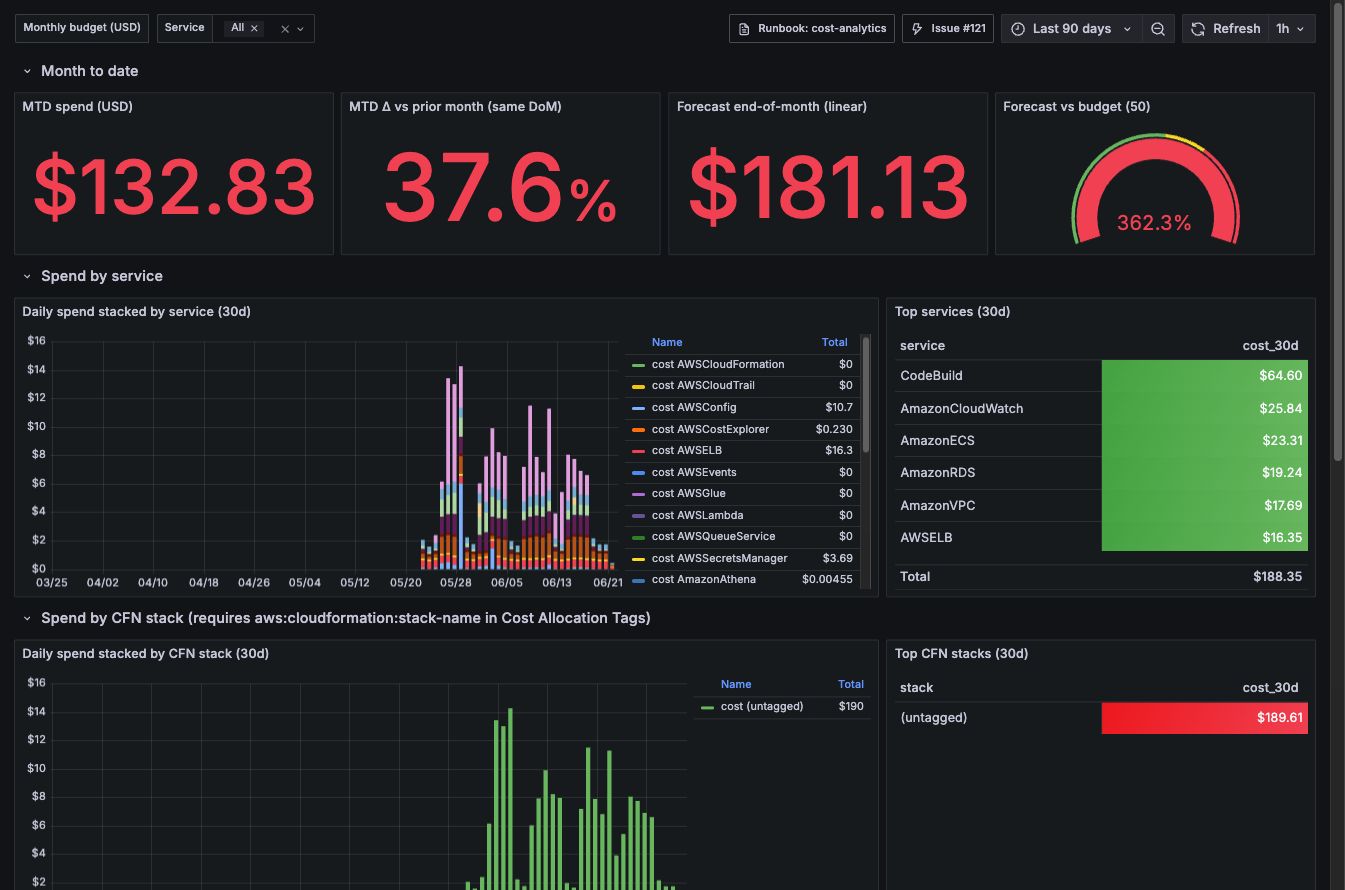Sort CFN stack legend by Total header

tap(851, 684)
